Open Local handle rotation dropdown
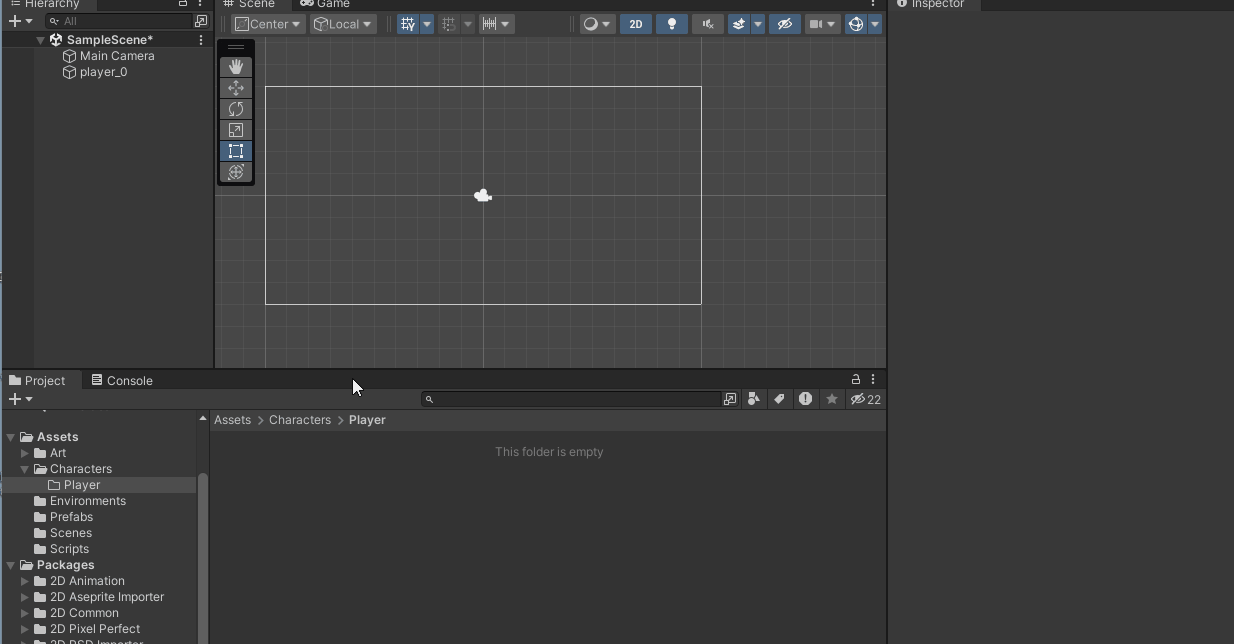Viewport: 1234px width, 644px height. click(x=343, y=24)
